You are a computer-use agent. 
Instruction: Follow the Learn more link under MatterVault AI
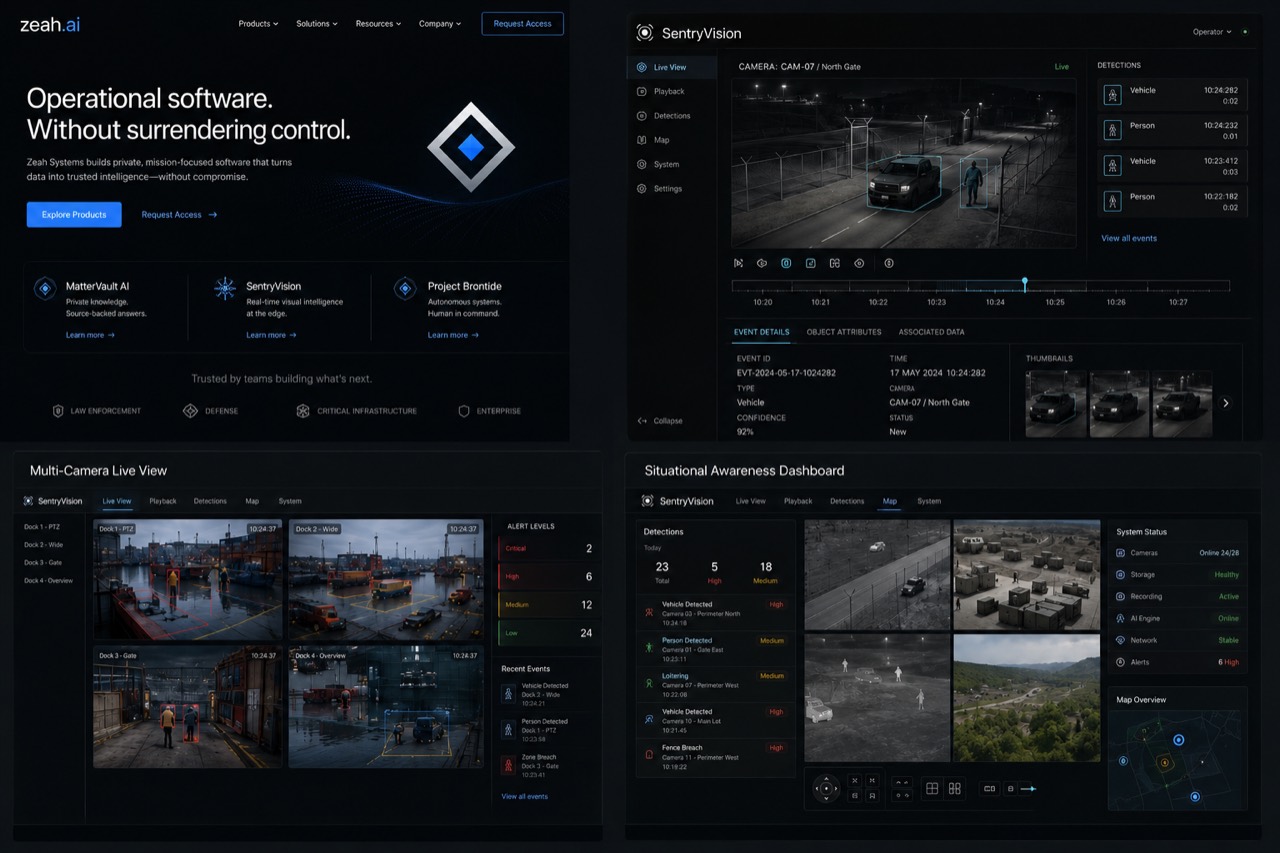pyautogui.click(x=90, y=335)
